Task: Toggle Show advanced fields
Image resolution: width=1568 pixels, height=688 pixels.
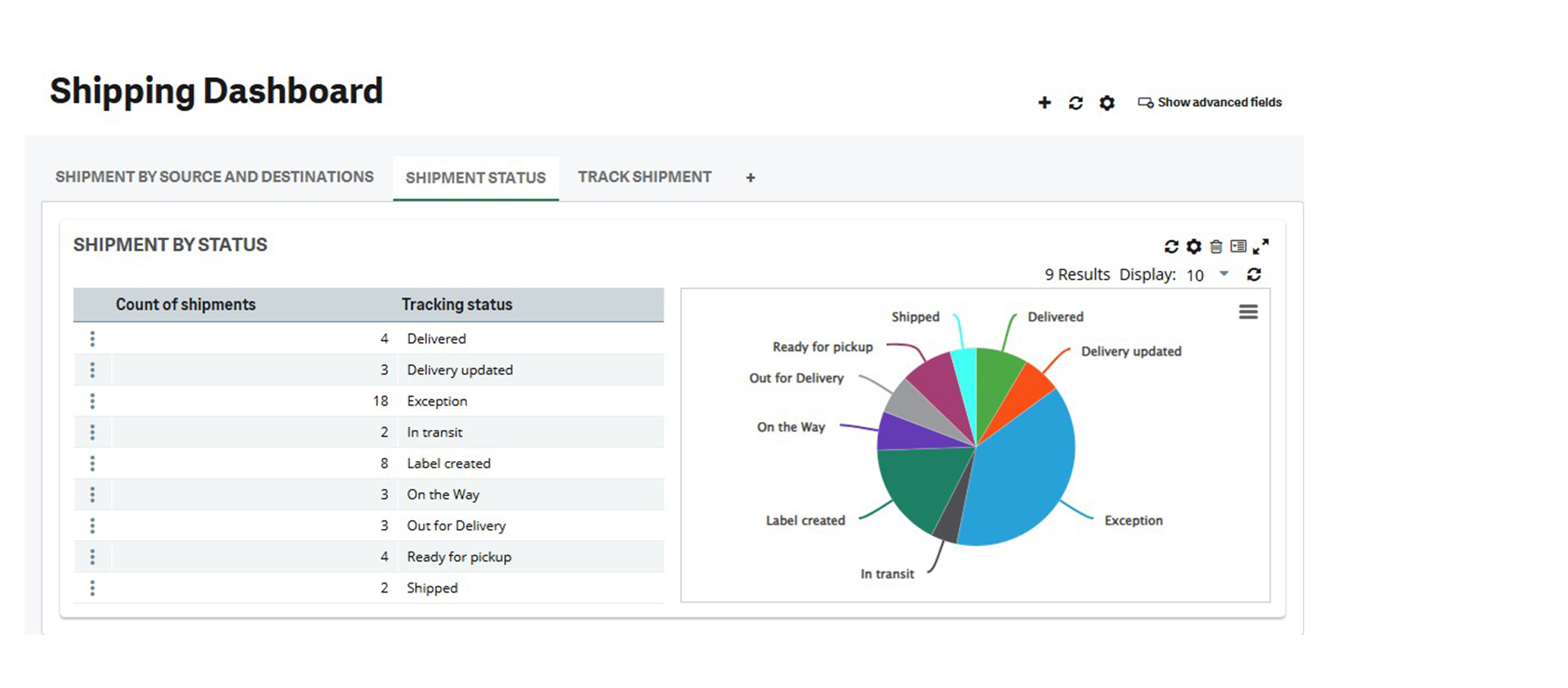Action: point(1210,103)
